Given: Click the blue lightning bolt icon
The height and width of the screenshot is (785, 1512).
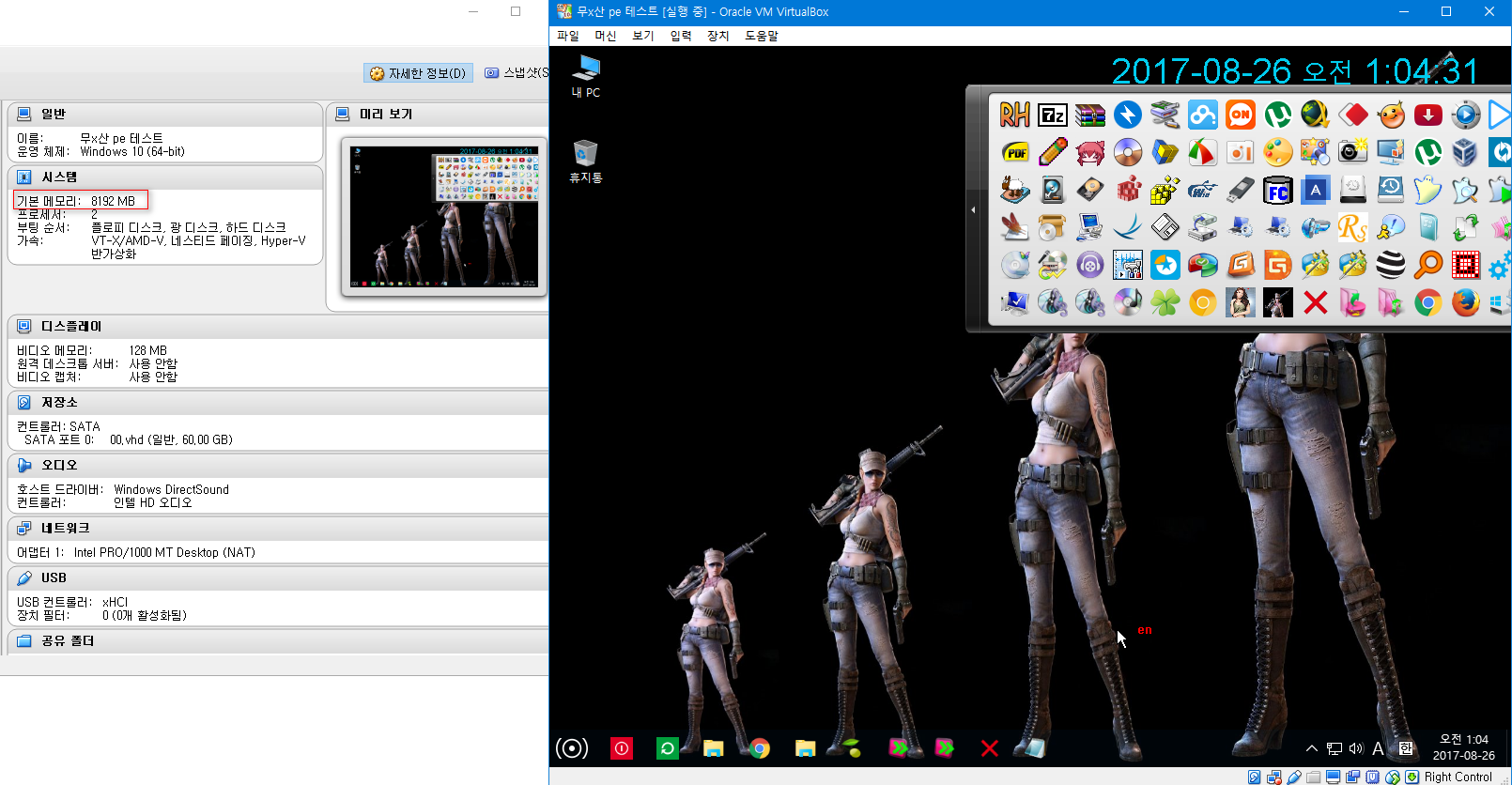Looking at the screenshot, I should [x=1128, y=115].
